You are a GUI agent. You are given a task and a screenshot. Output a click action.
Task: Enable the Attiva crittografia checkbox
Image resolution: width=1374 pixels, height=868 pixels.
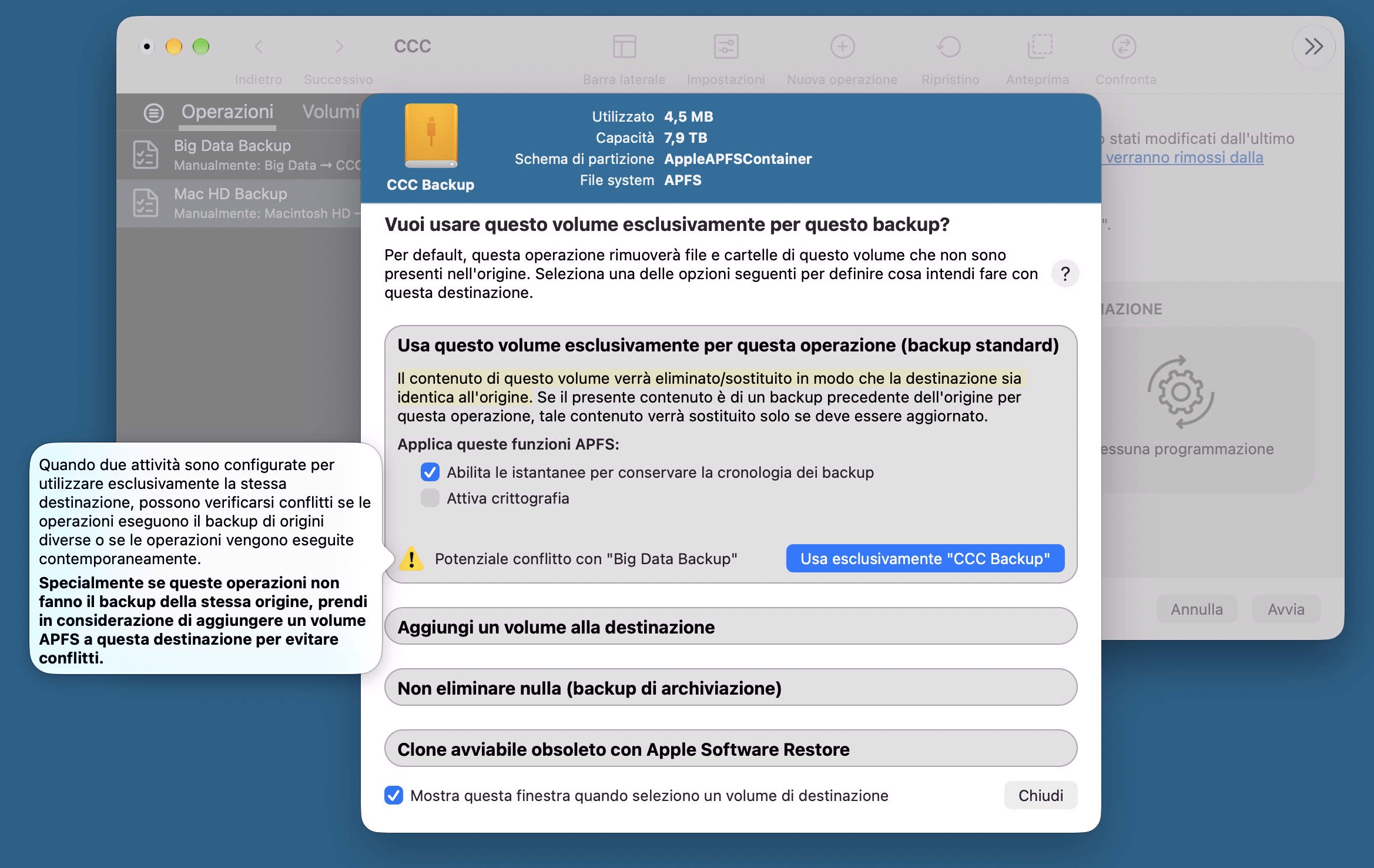(430, 498)
